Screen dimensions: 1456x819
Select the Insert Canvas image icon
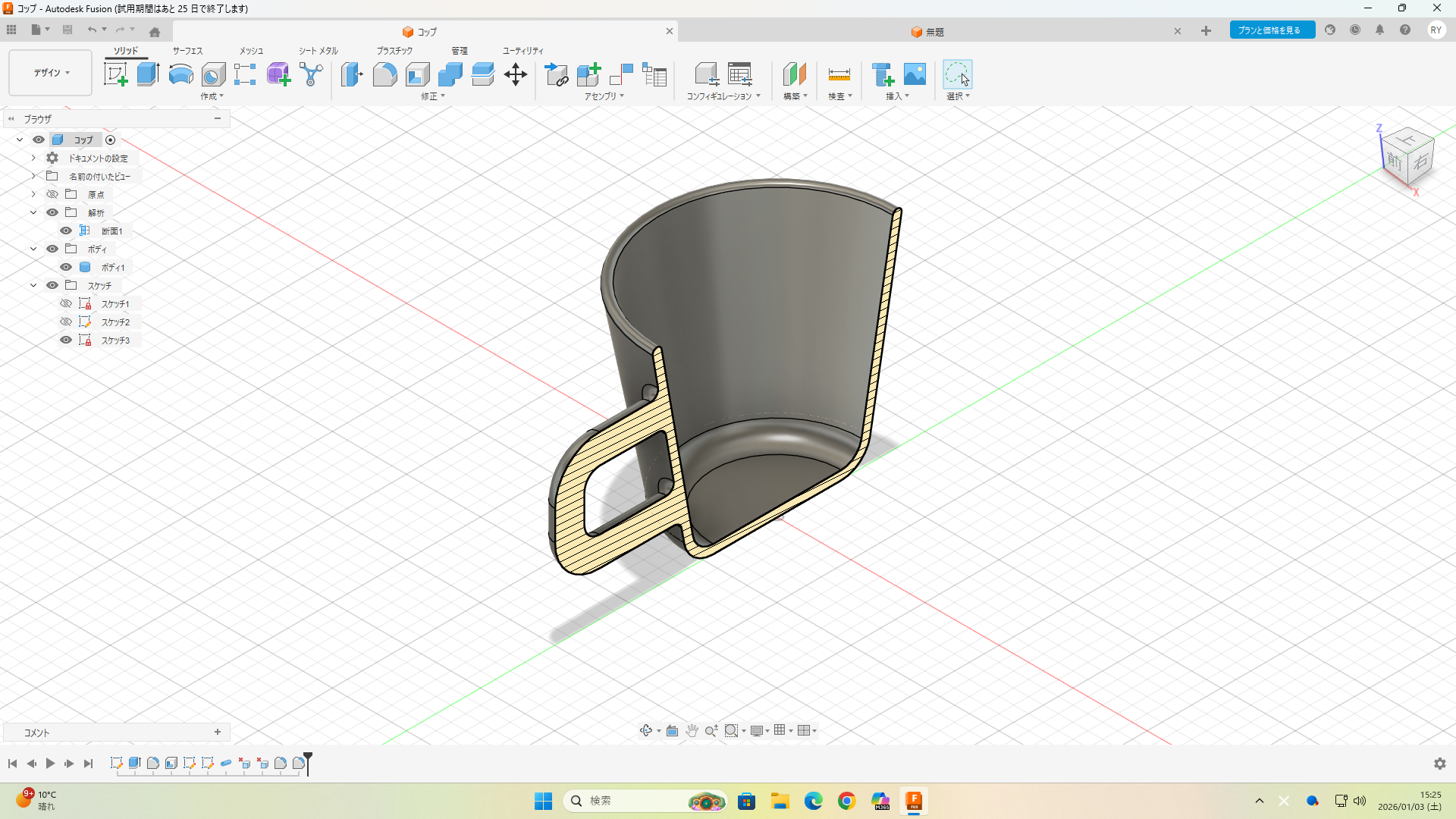point(915,74)
